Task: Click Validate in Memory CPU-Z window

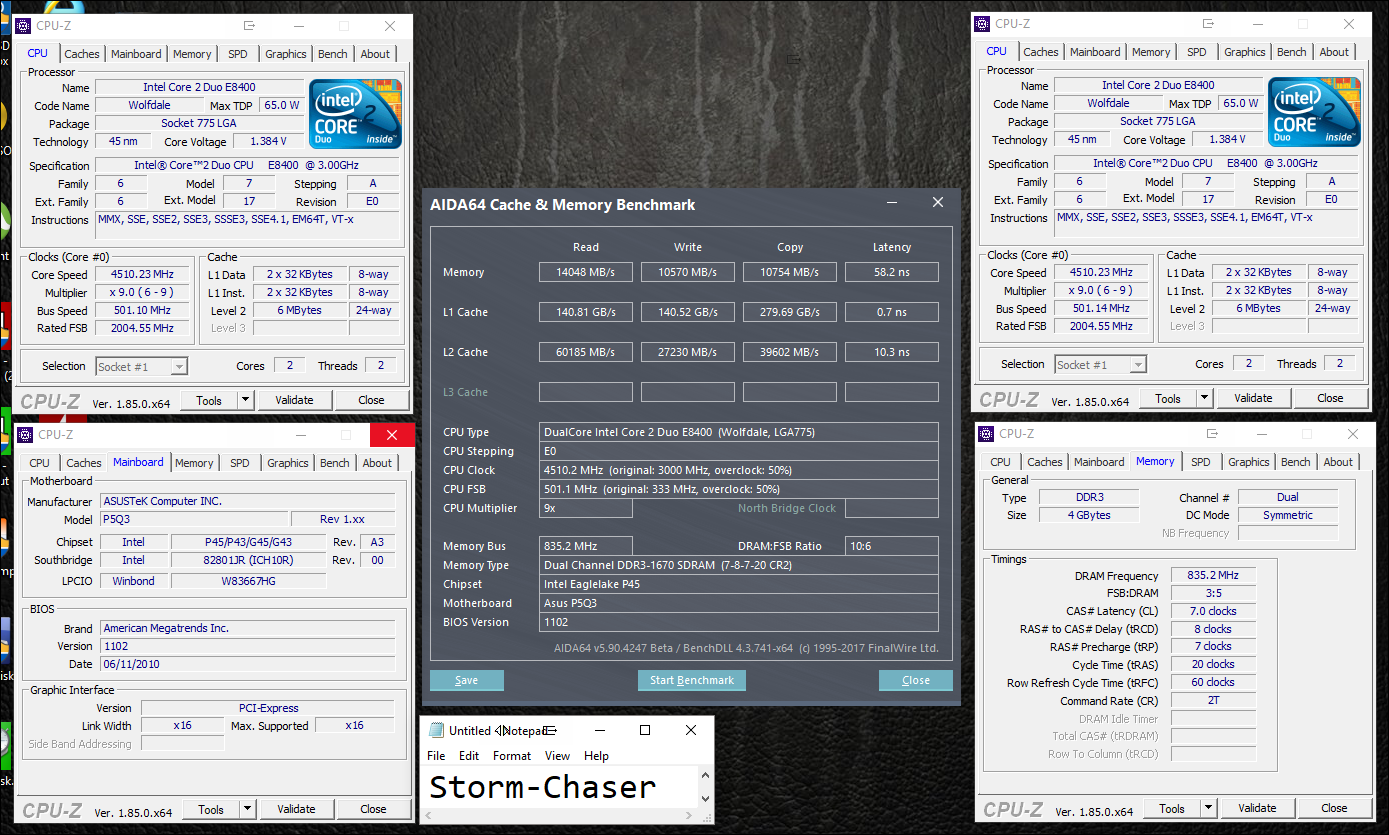Action: [x=1257, y=808]
